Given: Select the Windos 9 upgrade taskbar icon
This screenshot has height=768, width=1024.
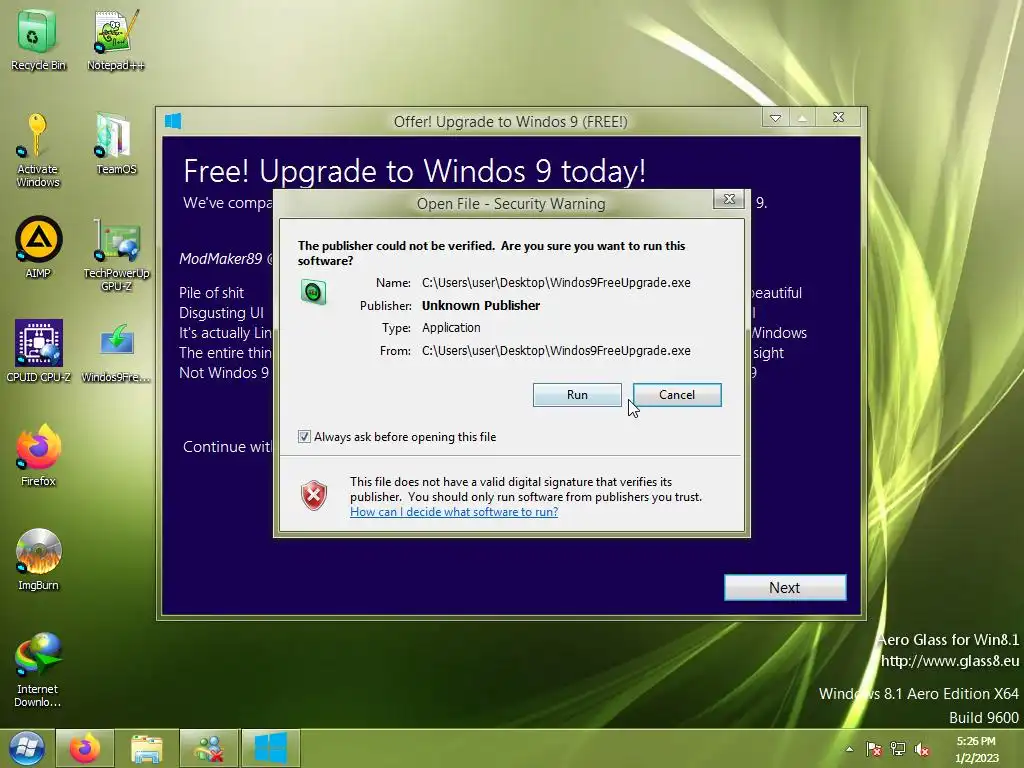Looking at the screenshot, I should point(270,748).
